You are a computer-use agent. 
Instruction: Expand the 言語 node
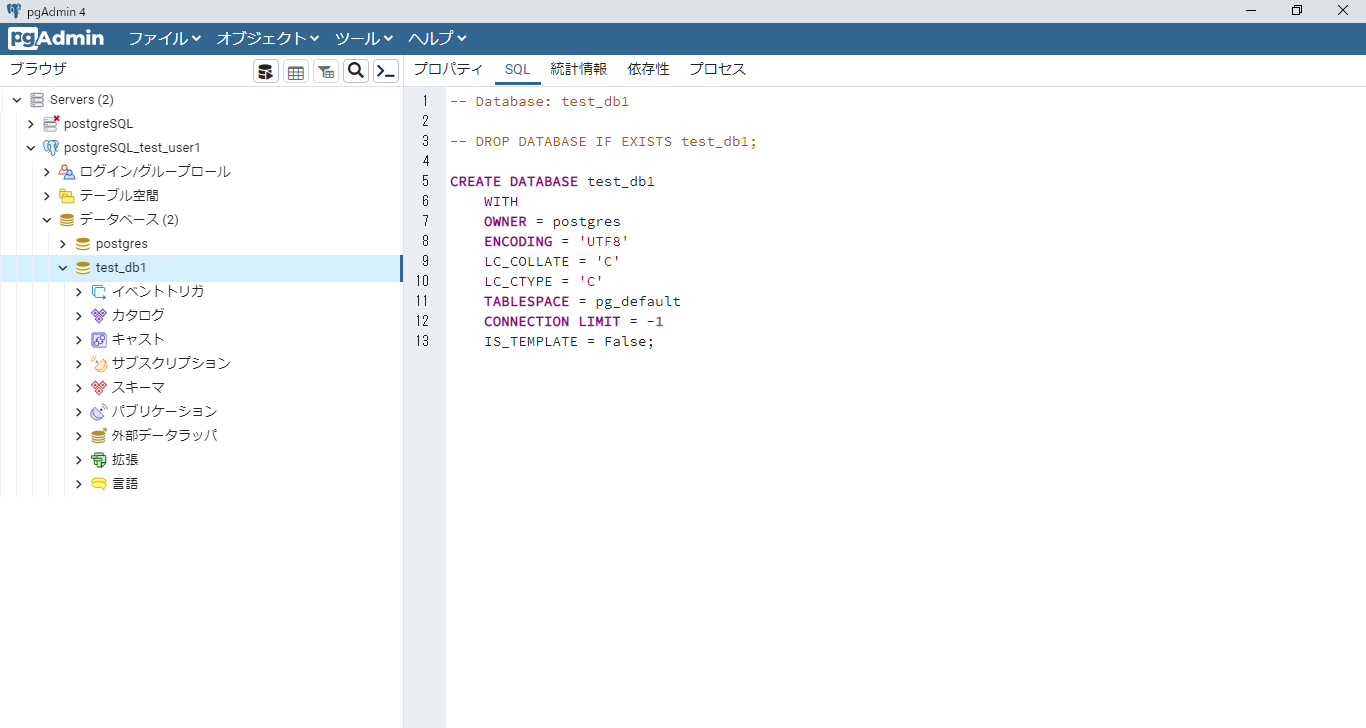coord(79,484)
